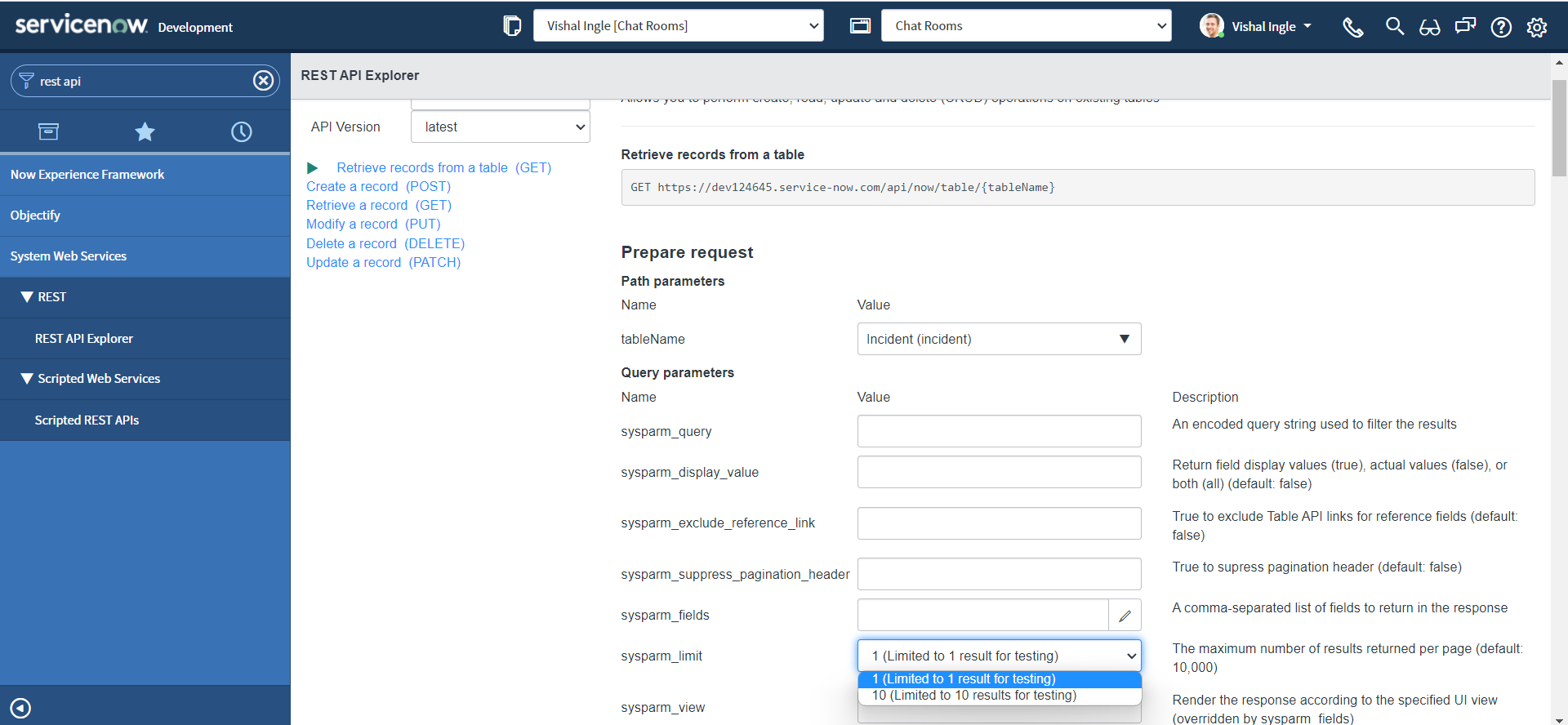Click the sysparm_query input field
Screen dimensions: 1568x725
(x=999, y=431)
